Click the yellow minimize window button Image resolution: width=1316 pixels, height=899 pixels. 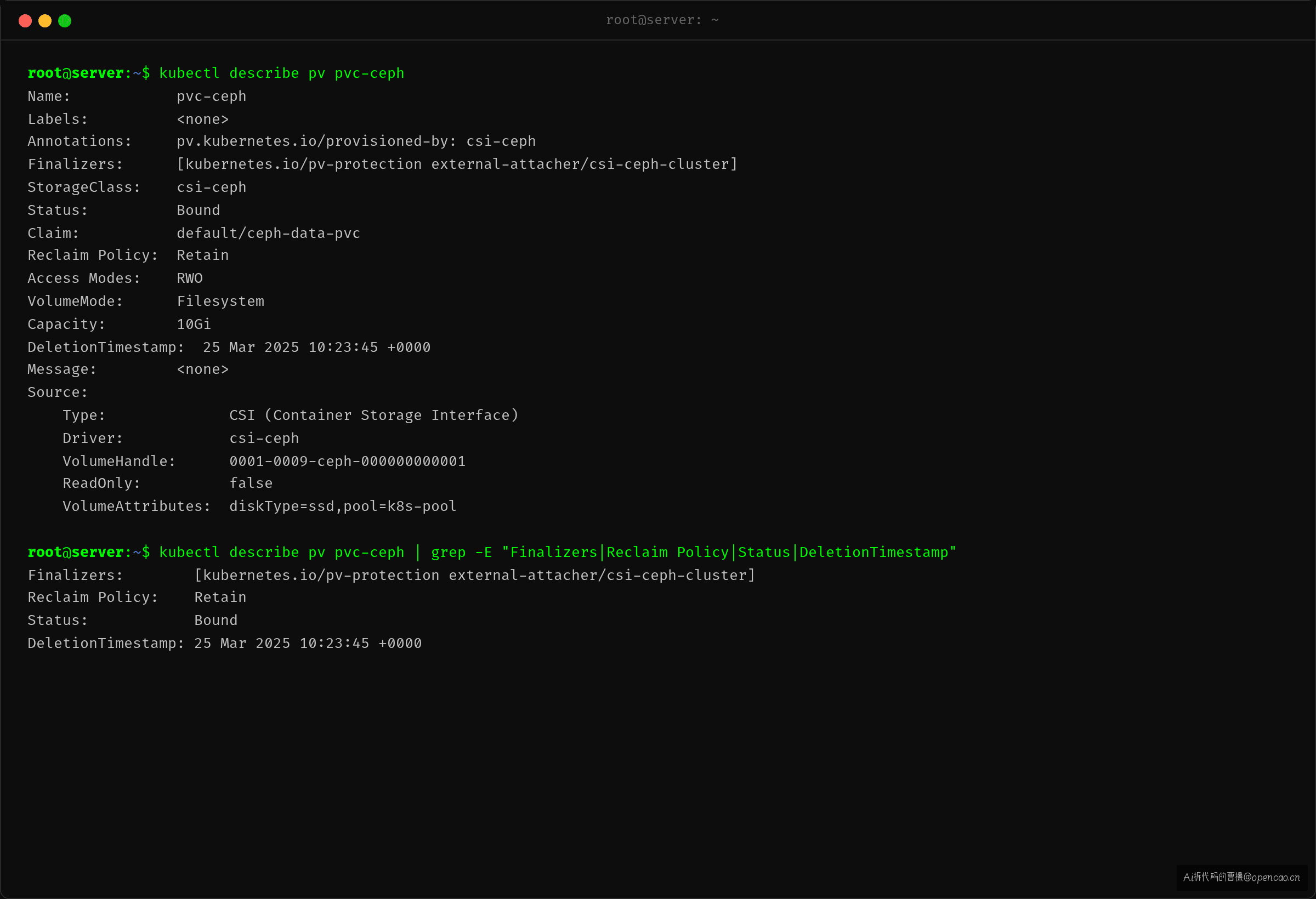45,21
